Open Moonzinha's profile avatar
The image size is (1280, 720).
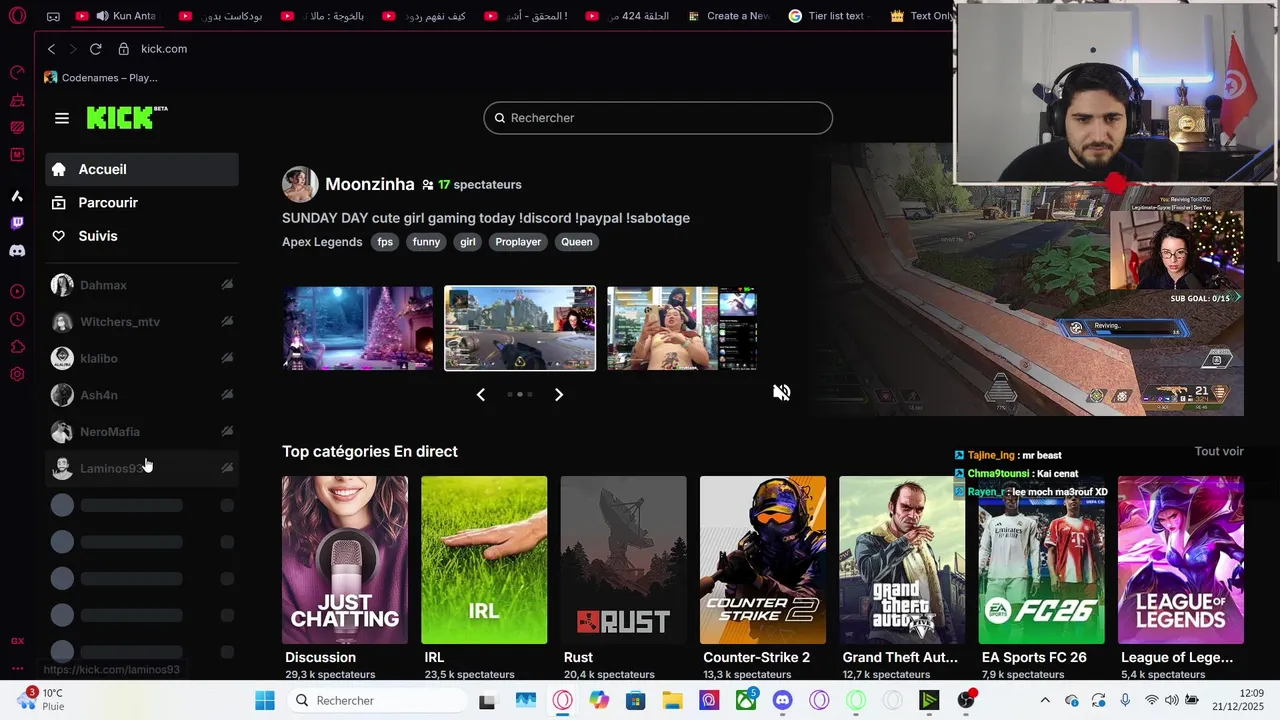pyautogui.click(x=300, y=184)
